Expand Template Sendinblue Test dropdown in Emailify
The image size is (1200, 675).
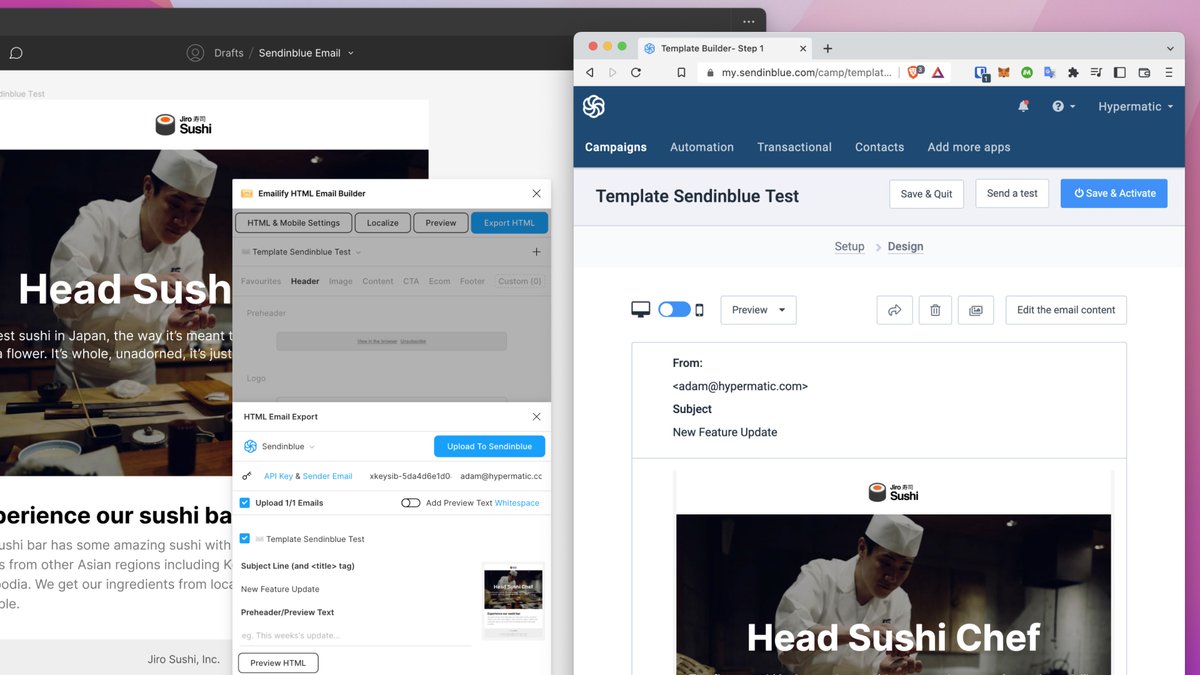tap(301, 252)
